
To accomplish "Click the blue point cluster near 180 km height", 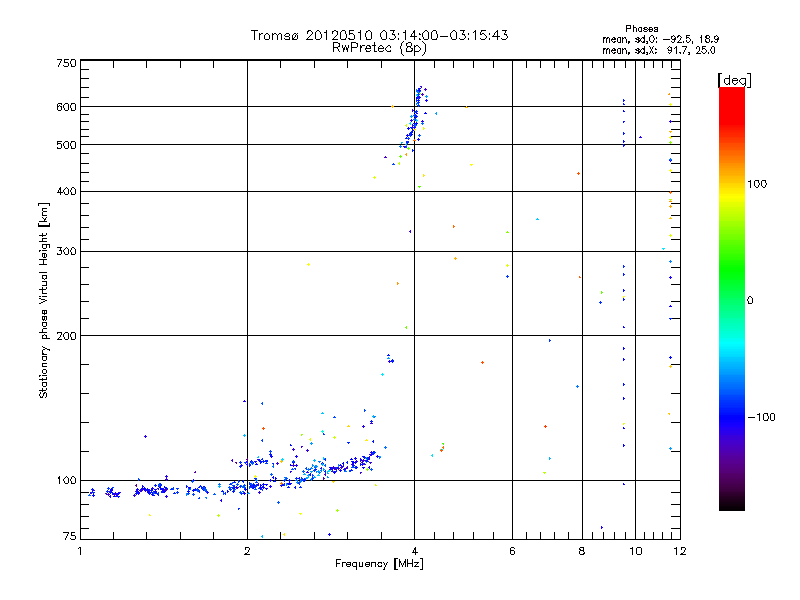I will pyautogui.click(x=390, y=359).
